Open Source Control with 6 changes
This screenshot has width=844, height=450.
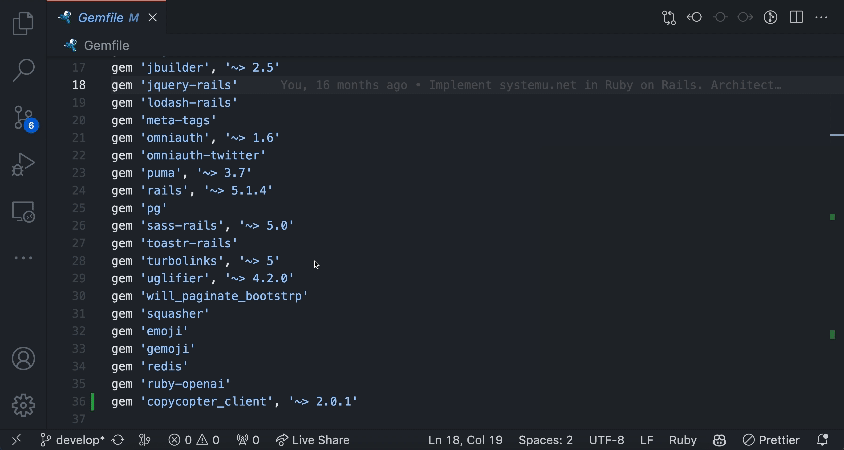coord(23,118)
